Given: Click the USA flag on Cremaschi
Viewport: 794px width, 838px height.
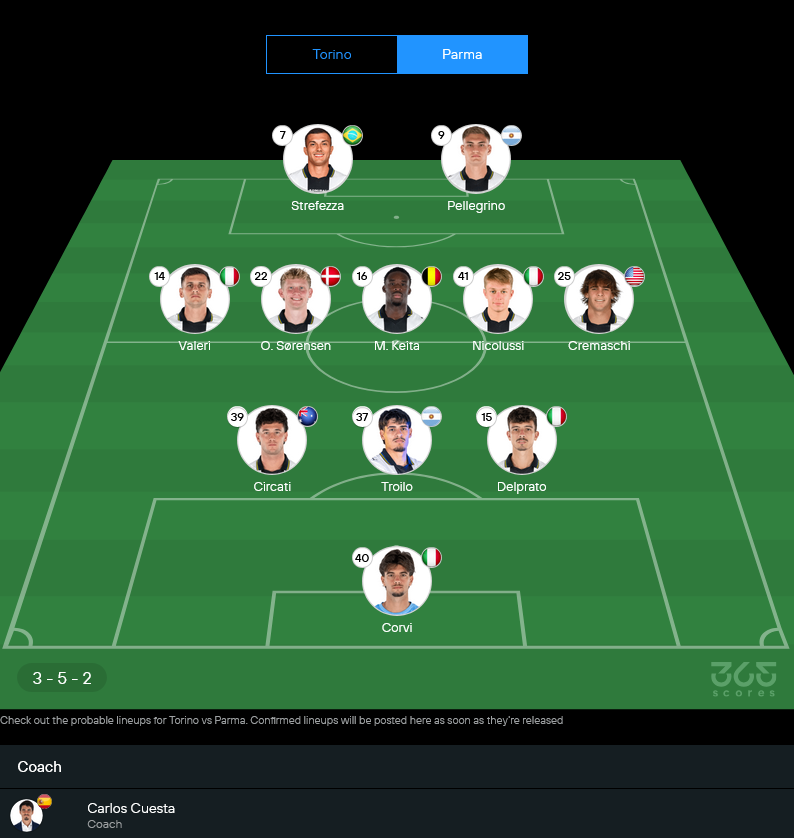Looking at the screenshot, I should coord(634,276).
